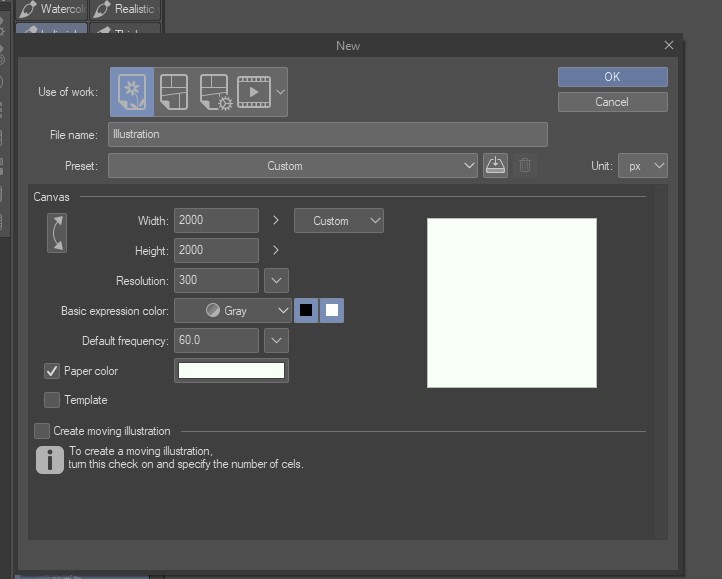Click the Height value field

pyautogui.click(x=216, y=250)
